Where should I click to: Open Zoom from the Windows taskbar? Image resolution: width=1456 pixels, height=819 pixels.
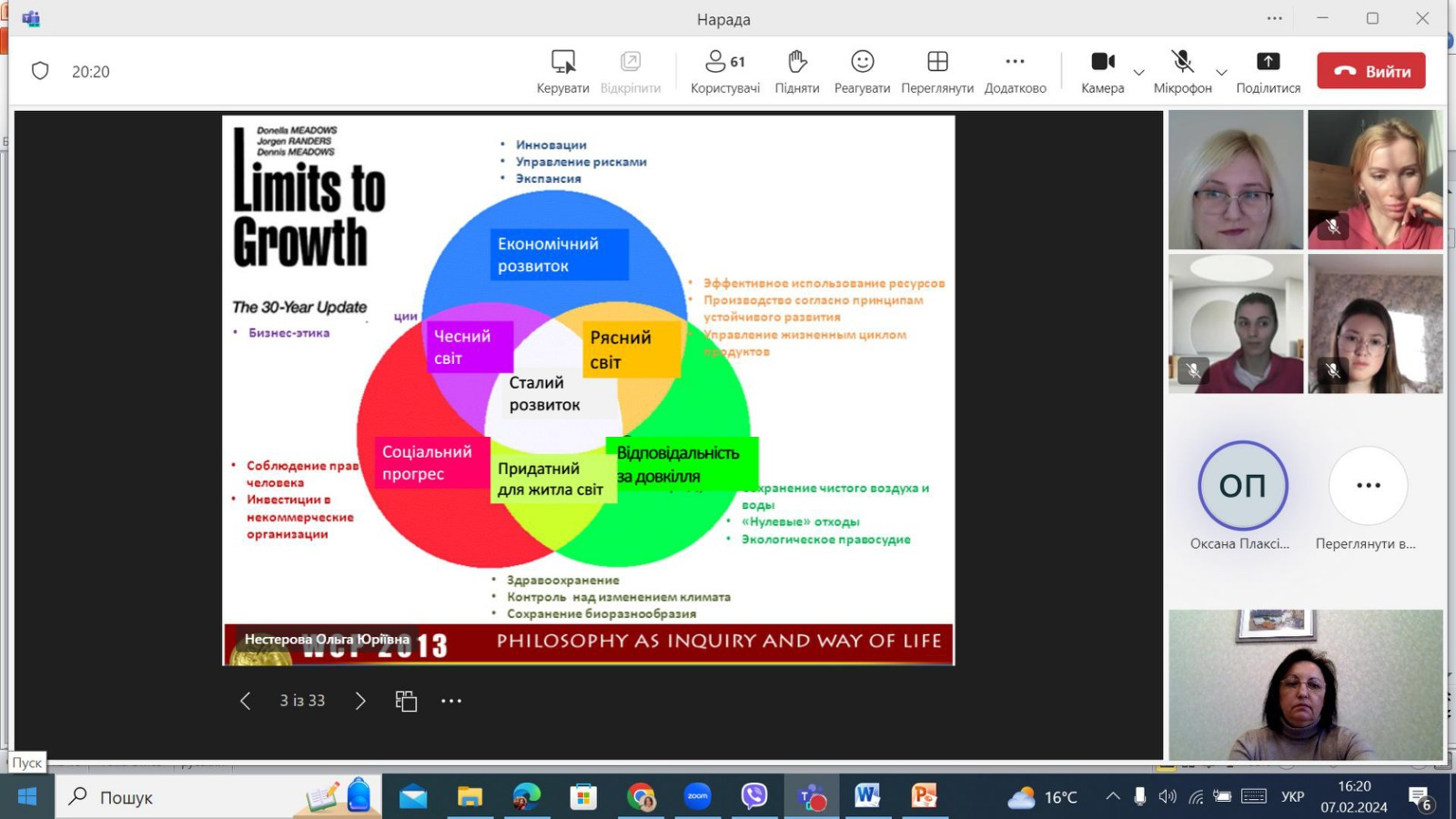(697, 797)
